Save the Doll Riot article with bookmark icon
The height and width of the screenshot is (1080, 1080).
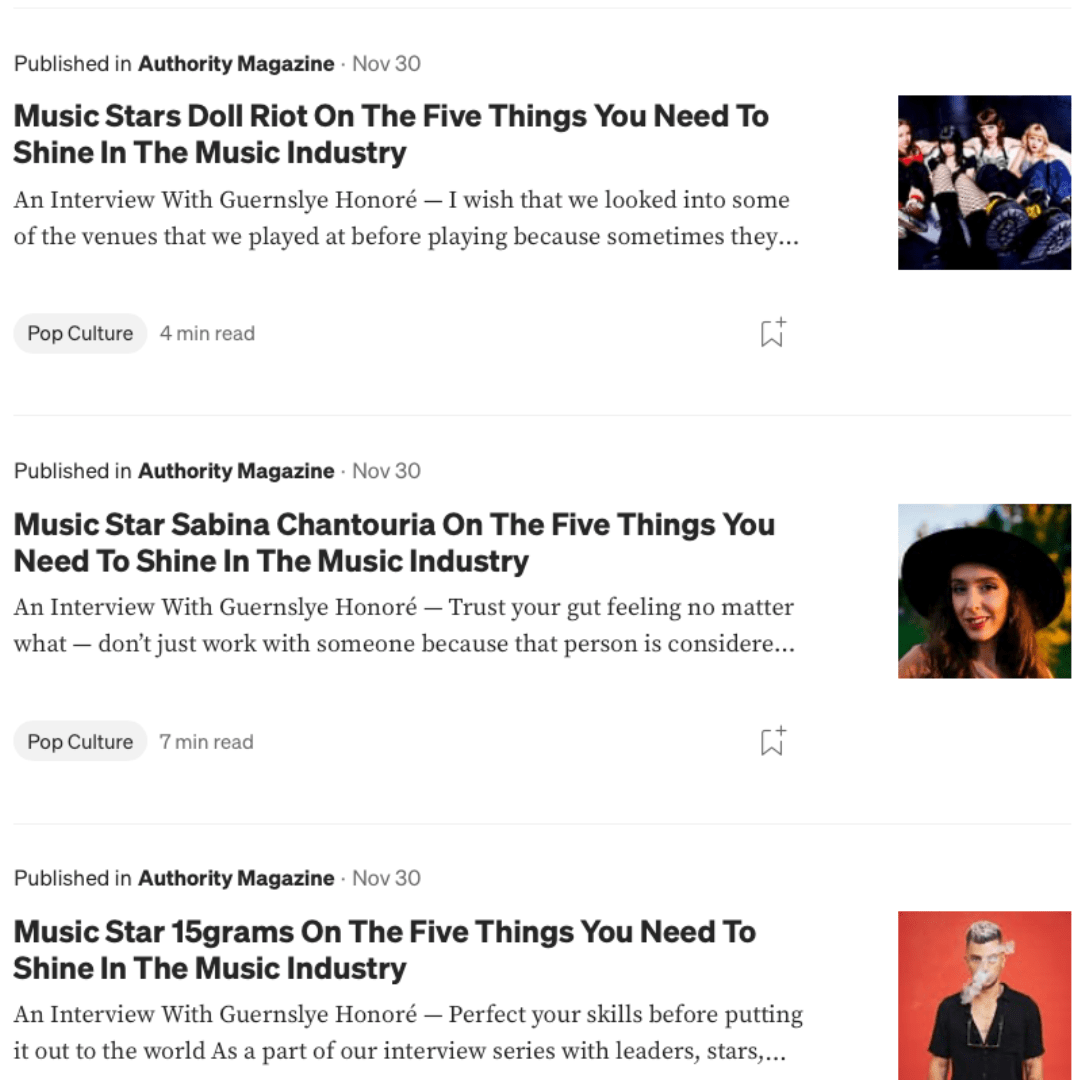[772, 333]
